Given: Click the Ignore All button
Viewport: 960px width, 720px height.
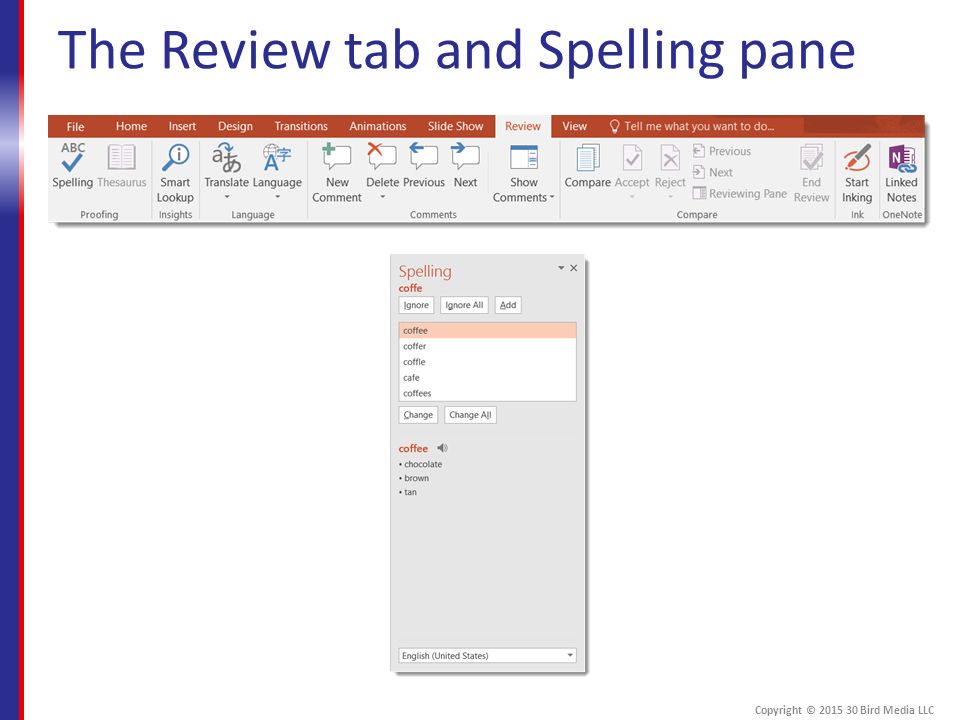Looking at the screenshot, I should tap(464, 305).
